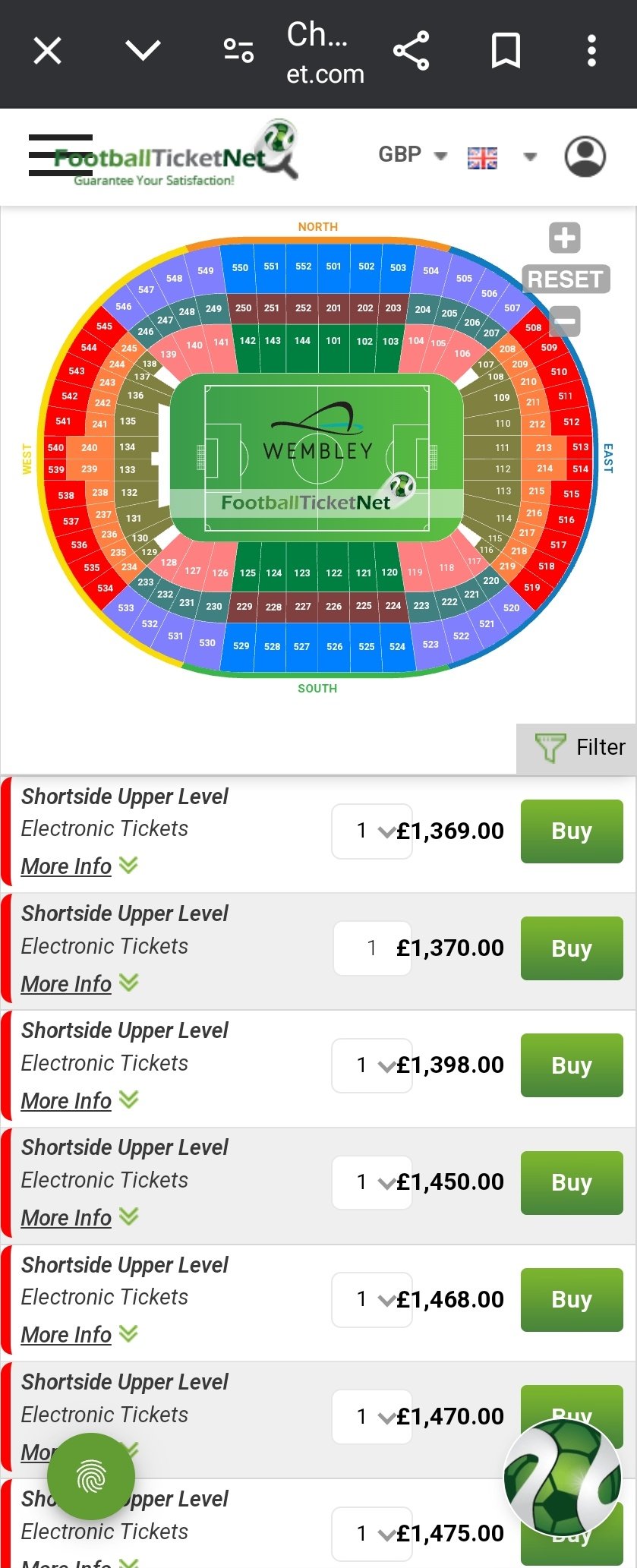Viewport: 637px width, 1568px height.
Task: Select block 552 on the stadium map
Action: [303, 267]
